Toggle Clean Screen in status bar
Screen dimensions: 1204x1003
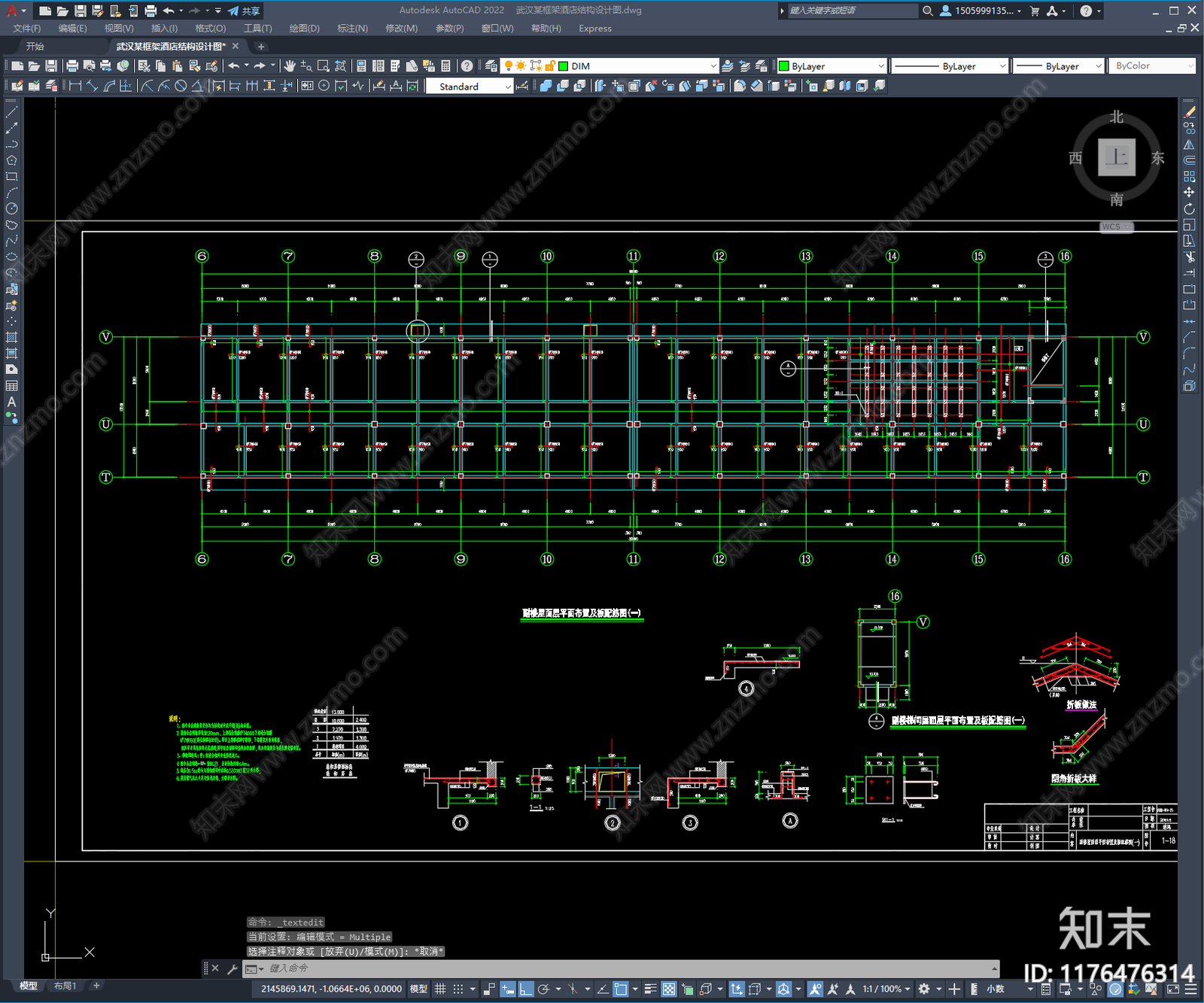[1173, 989]
